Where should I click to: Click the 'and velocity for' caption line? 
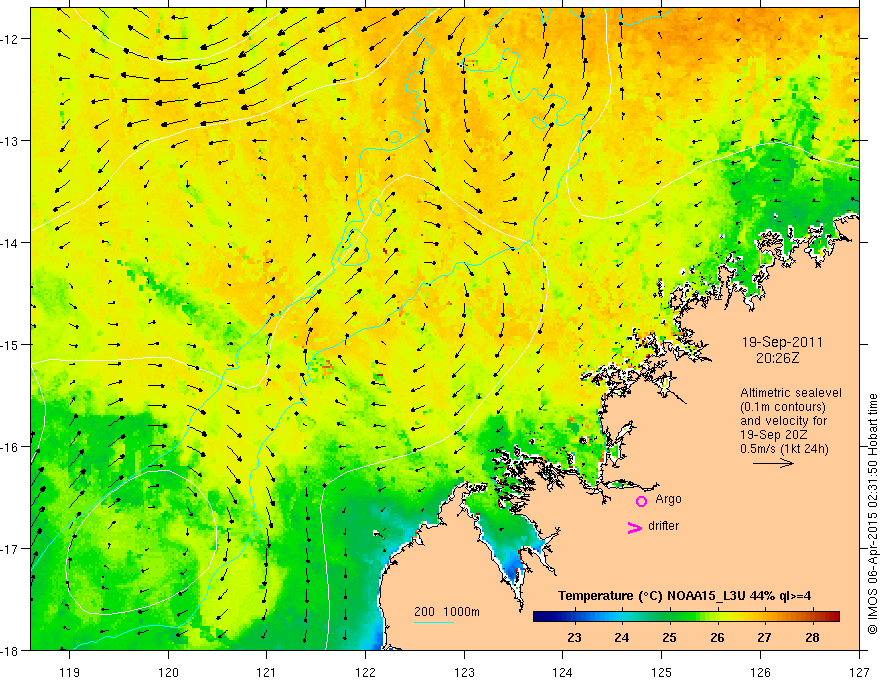point(783,421)
